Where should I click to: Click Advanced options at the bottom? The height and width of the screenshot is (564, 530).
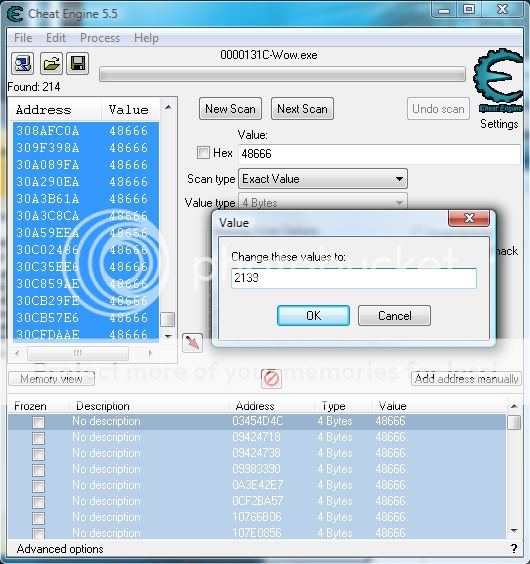[x=60, y=549]
